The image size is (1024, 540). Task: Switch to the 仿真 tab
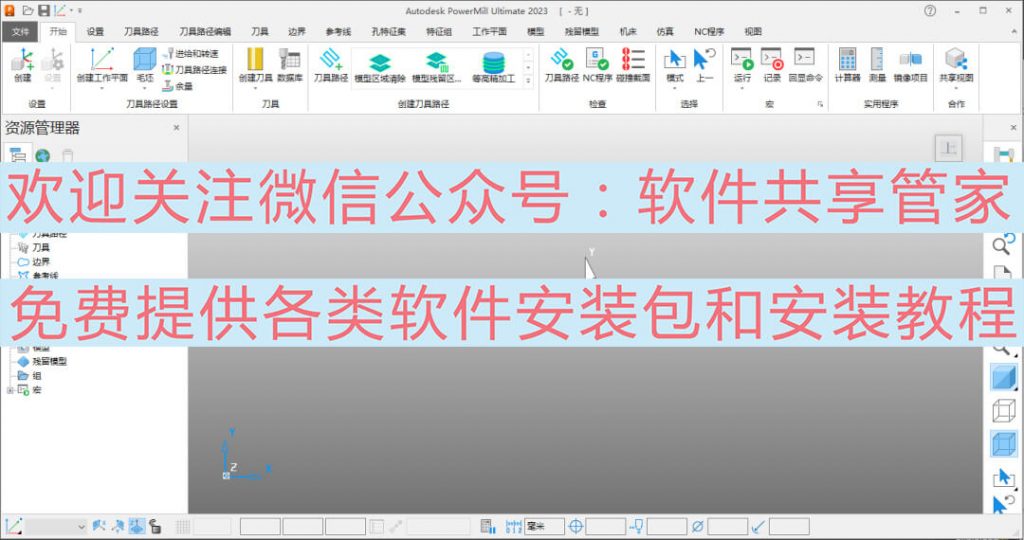pos(665,31)
